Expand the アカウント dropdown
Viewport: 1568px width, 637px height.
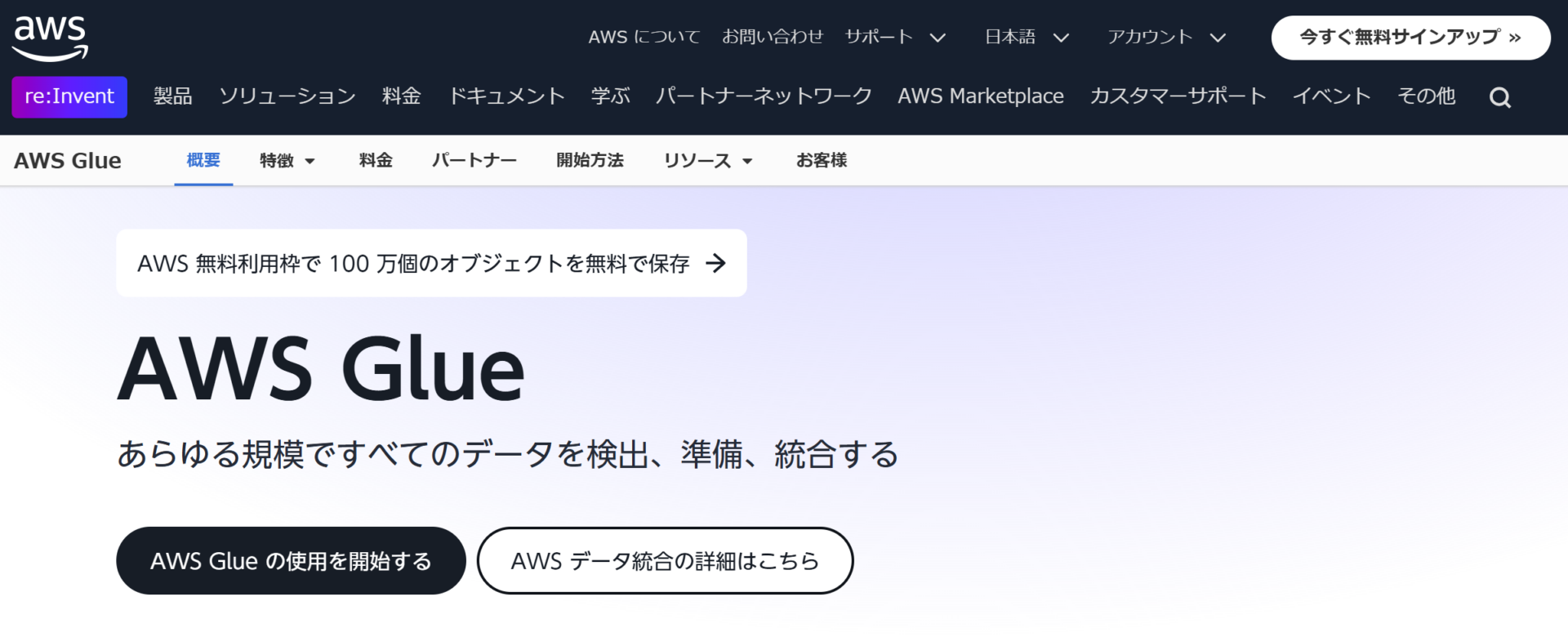1166,37
